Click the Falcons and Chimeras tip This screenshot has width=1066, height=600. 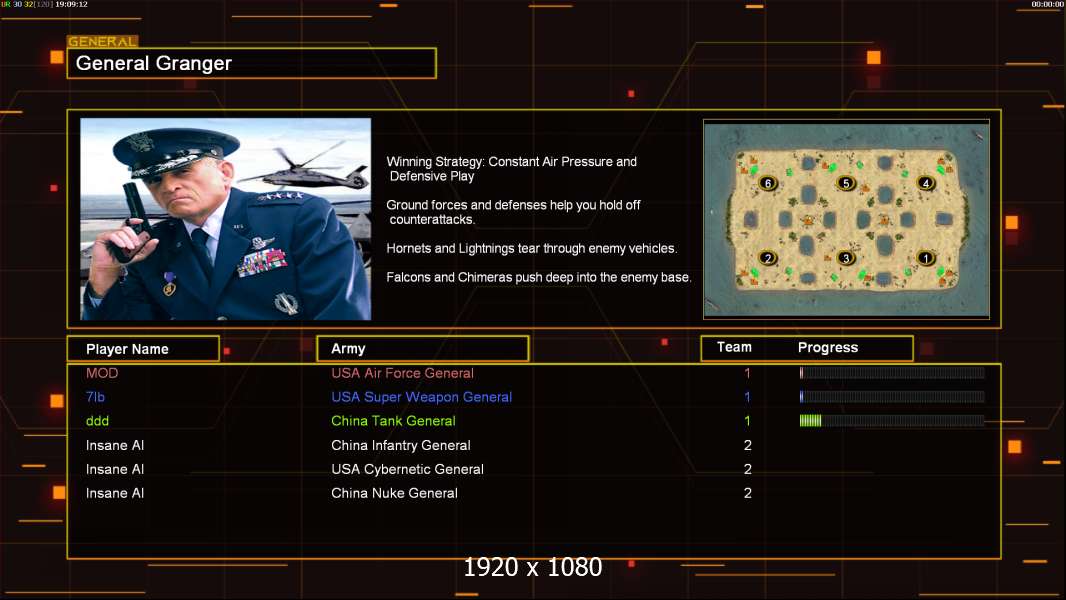coord(539,277)
